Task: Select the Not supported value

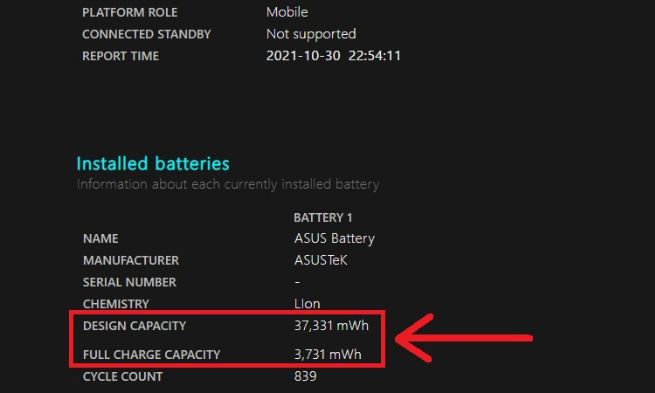Action: click(311, 34)
